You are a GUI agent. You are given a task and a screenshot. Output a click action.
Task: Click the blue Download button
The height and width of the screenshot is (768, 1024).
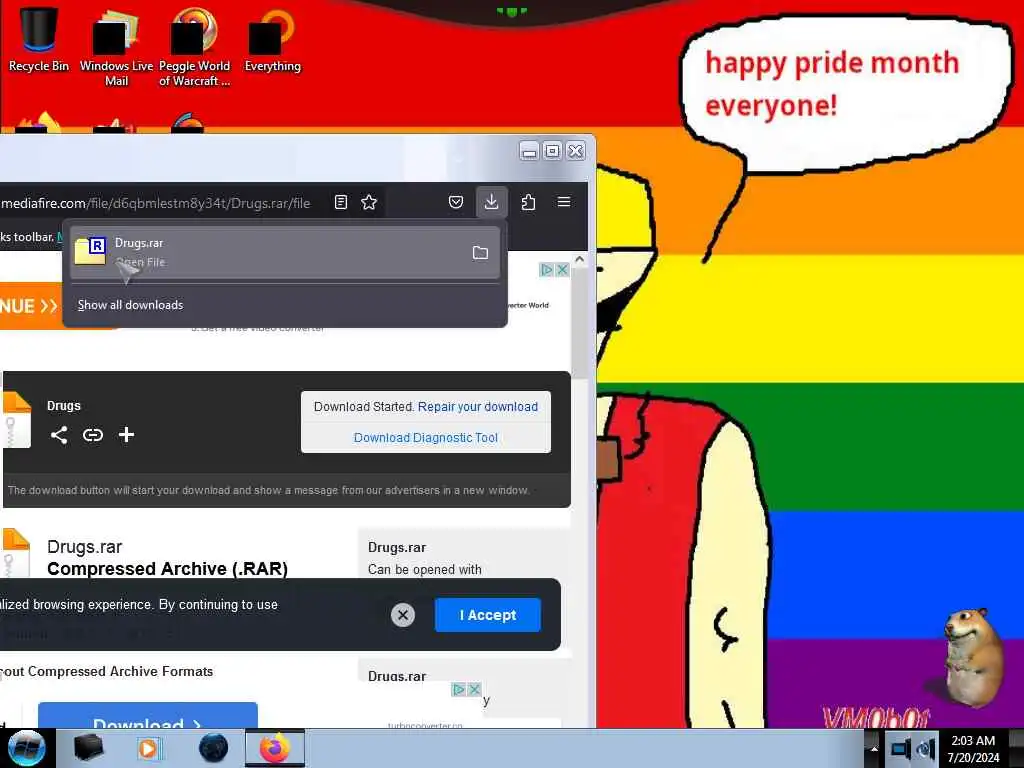point(148,716)
